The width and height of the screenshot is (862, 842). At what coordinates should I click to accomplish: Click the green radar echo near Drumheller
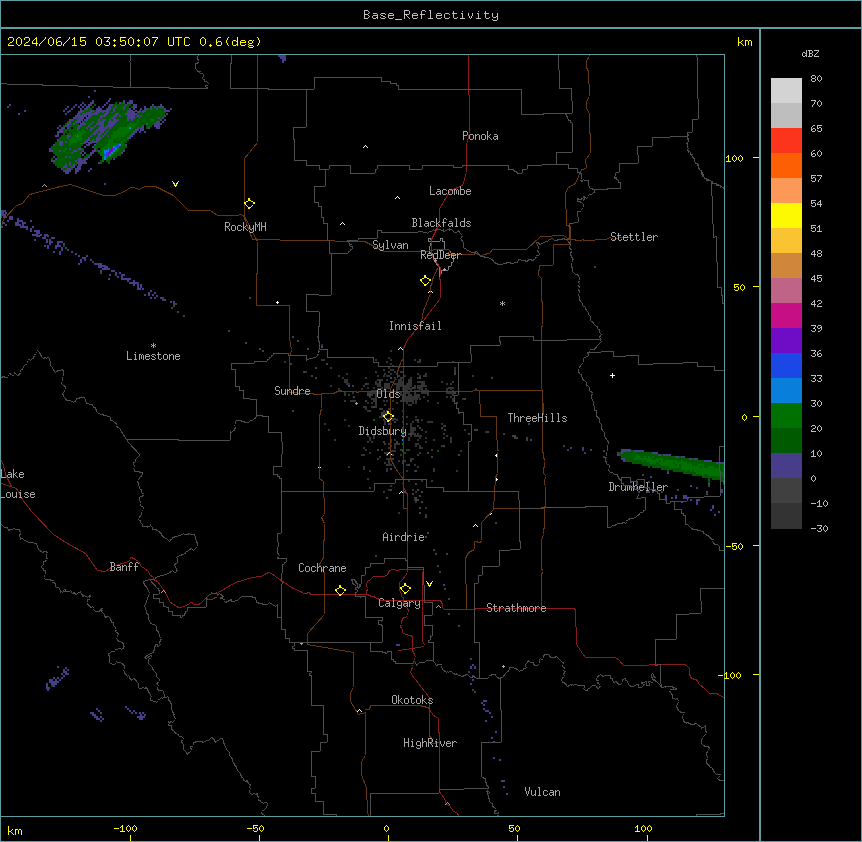[672, 463]
